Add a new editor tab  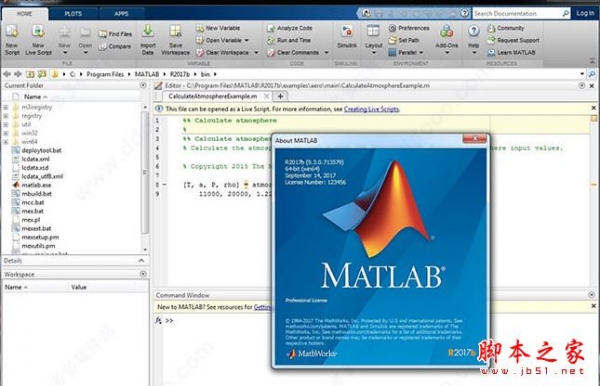[x=280, y=96]
